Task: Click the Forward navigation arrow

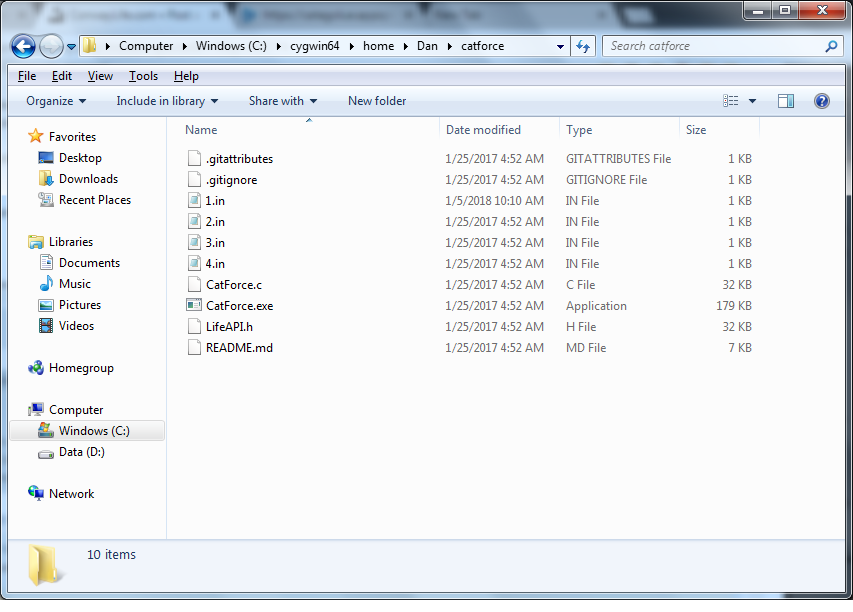Action: click(52, 47)
